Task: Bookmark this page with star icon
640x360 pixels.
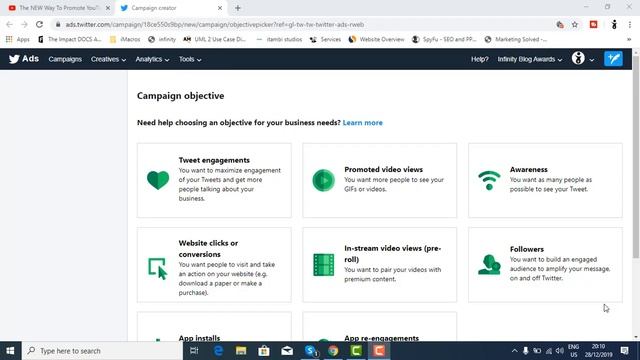Action: (575, 24)
